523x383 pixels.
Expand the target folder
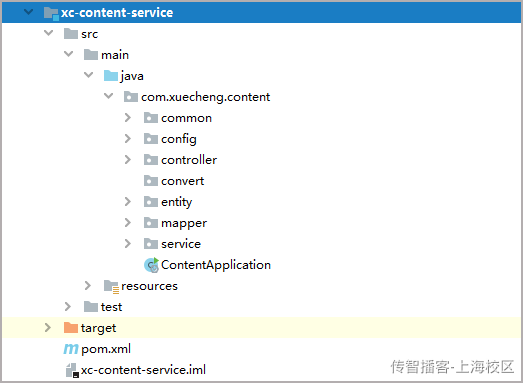[48, 328]
